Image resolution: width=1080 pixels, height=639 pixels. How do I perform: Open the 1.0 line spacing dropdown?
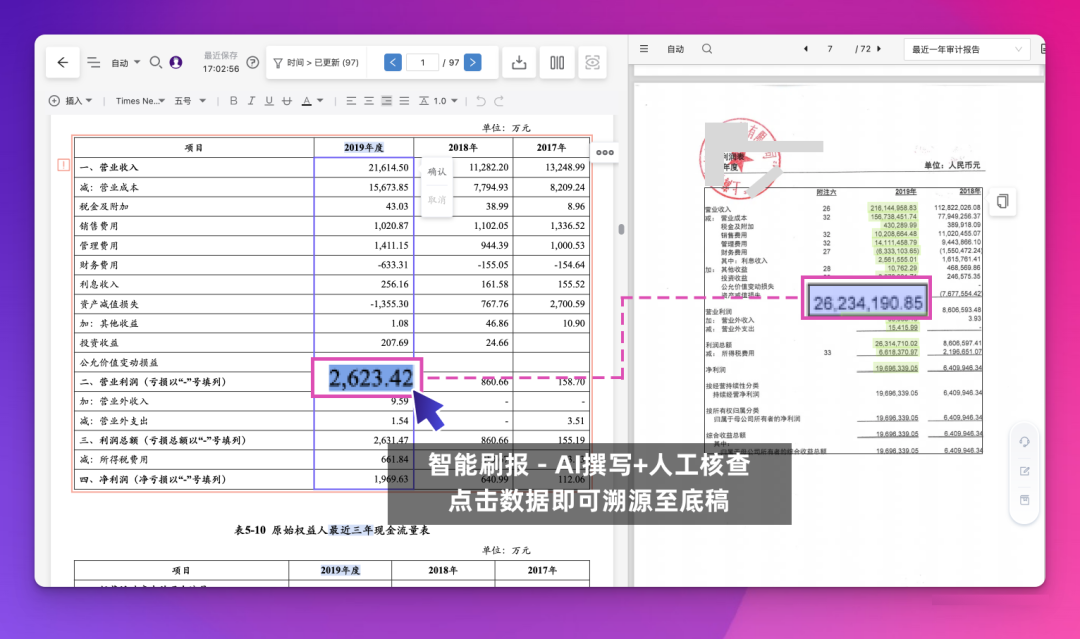[x=438, y=101]
